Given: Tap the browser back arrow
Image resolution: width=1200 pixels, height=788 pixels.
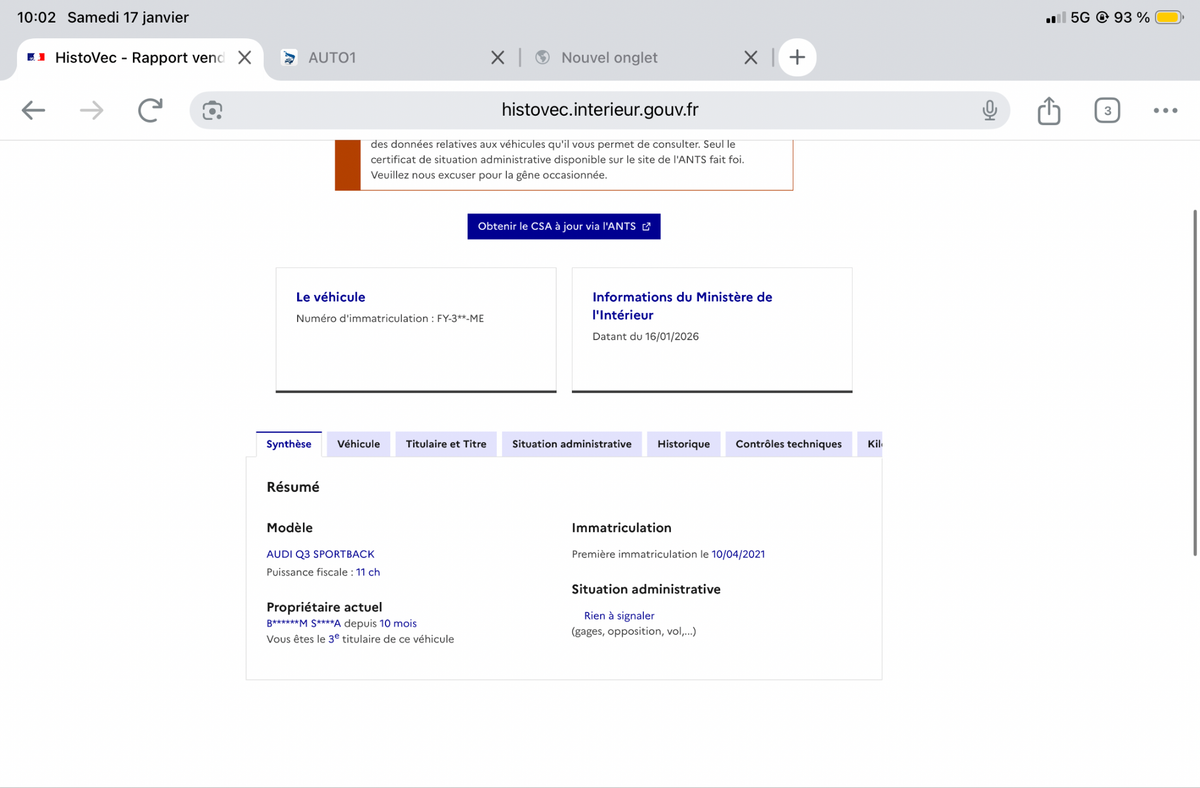Looking at the screenshot, I should point(34,111).
